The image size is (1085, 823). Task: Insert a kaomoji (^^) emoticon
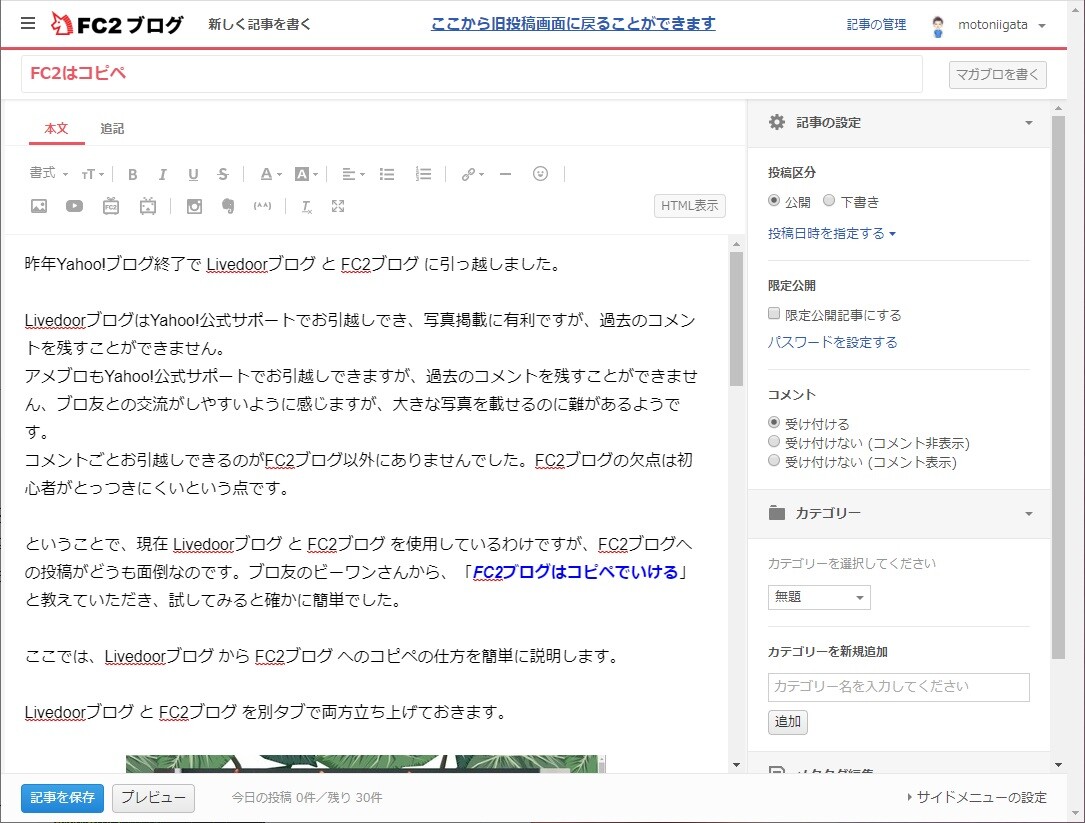[262, 206]
